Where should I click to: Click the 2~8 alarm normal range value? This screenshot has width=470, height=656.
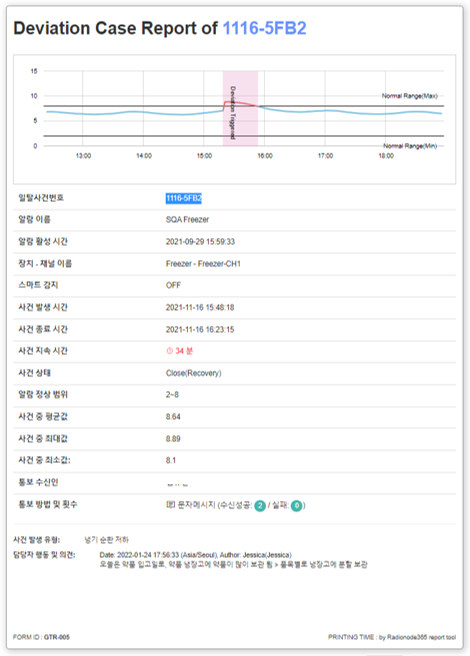click(x=172, y=395)
